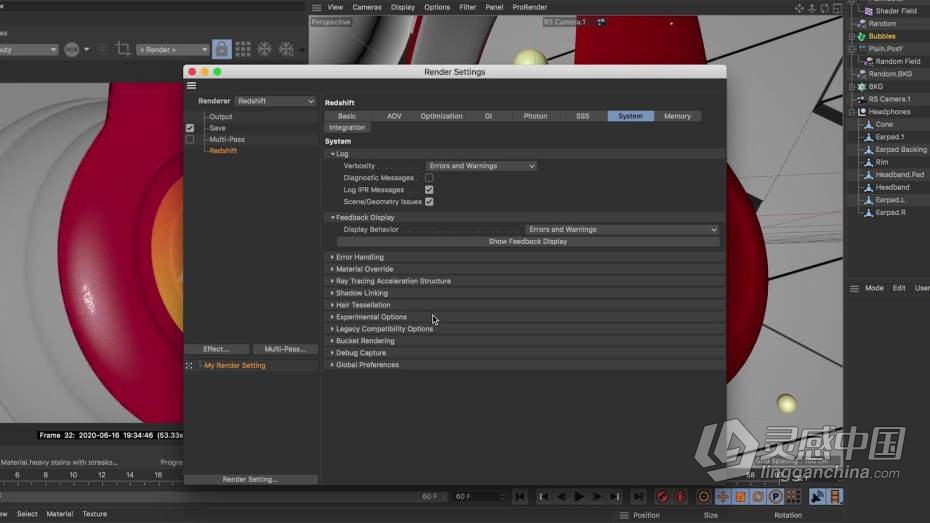Go to end of timeline button
Screen dimensions: 930x523
pos(638,496)
